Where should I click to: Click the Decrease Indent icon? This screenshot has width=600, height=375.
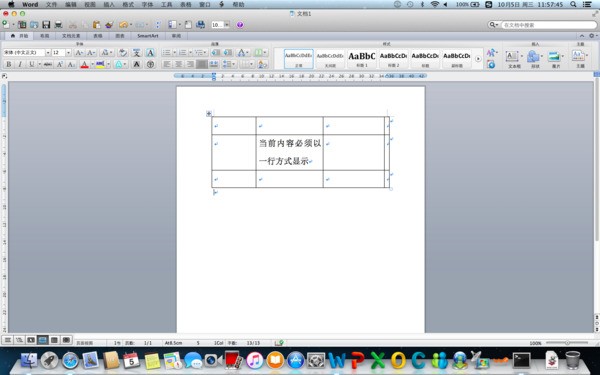tap(216, 52)
